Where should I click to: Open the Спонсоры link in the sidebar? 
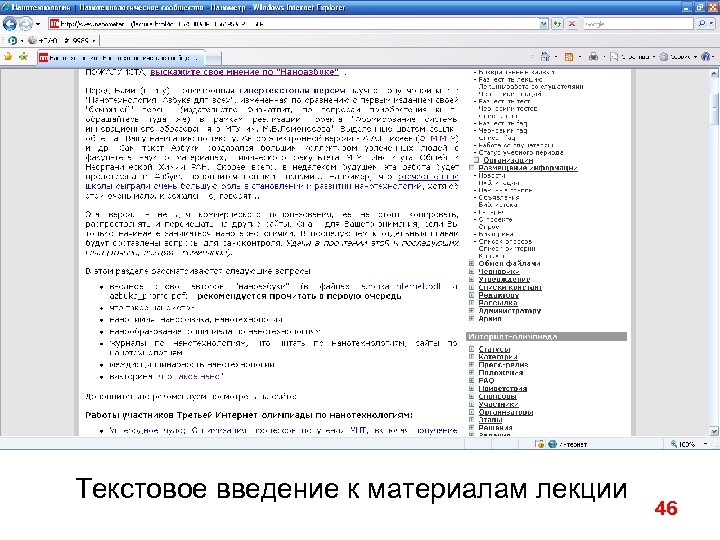497,396
